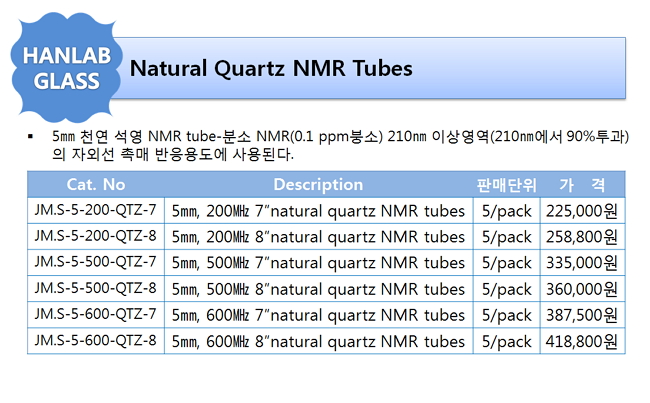Select cell 'JM.S-5-200-QTZ-7'
The image size is (650, 403).
[95, 210]
